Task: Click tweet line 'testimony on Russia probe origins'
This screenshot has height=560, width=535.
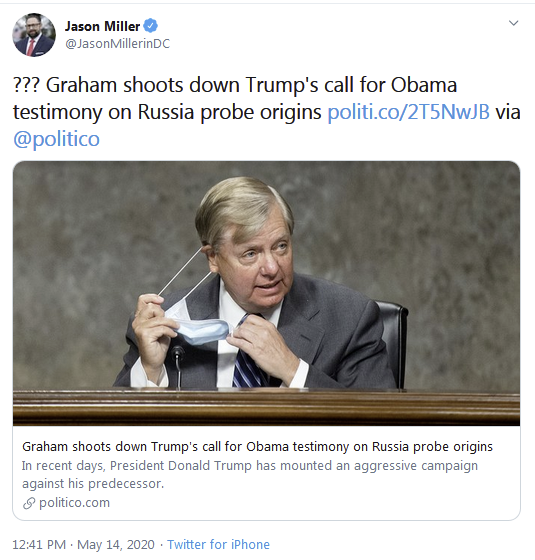Action: pyautogui.click(x=167, y=112)
